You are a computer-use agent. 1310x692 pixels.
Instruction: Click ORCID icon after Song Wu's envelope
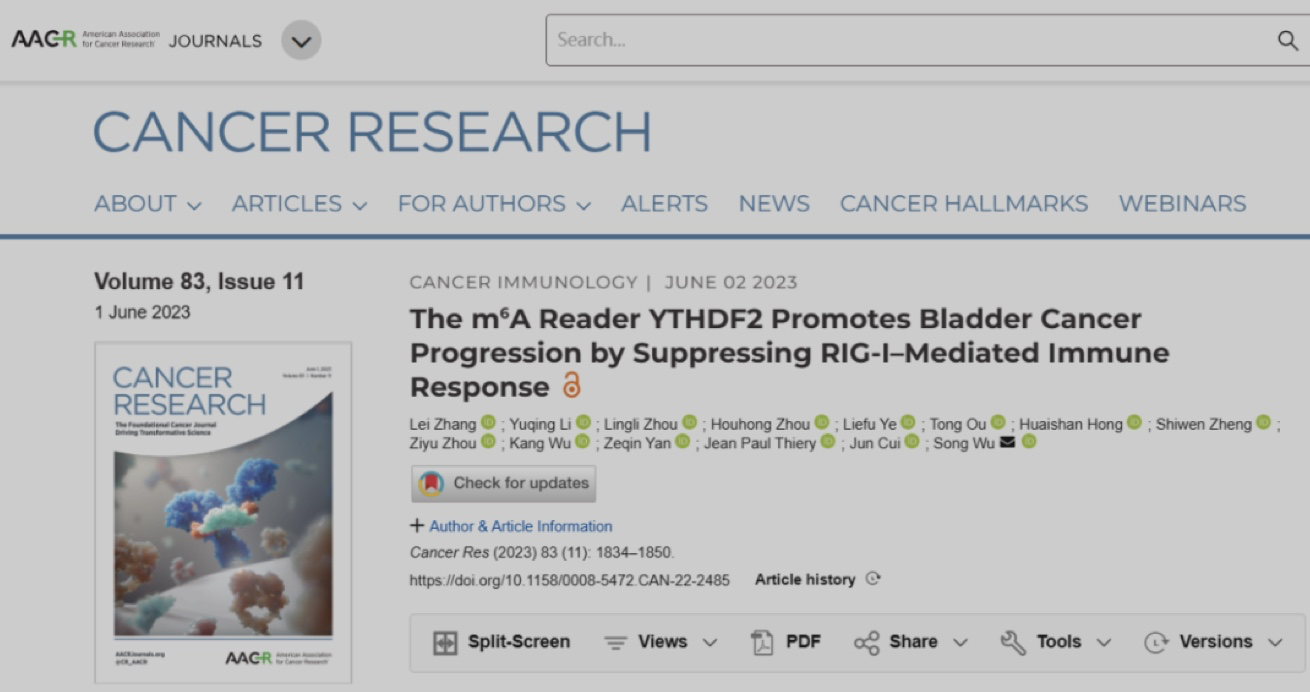[x=1029, y=442]
